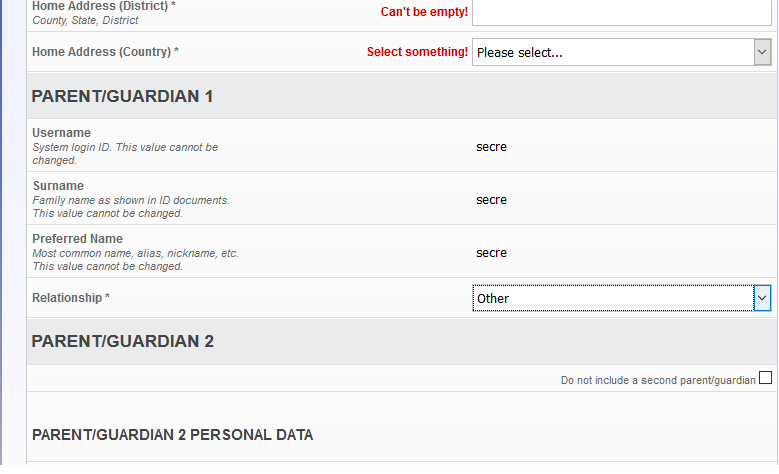Click the Preferred Name value "secre"
Viewport: 779px width, 474px height.
coord(491,253)
